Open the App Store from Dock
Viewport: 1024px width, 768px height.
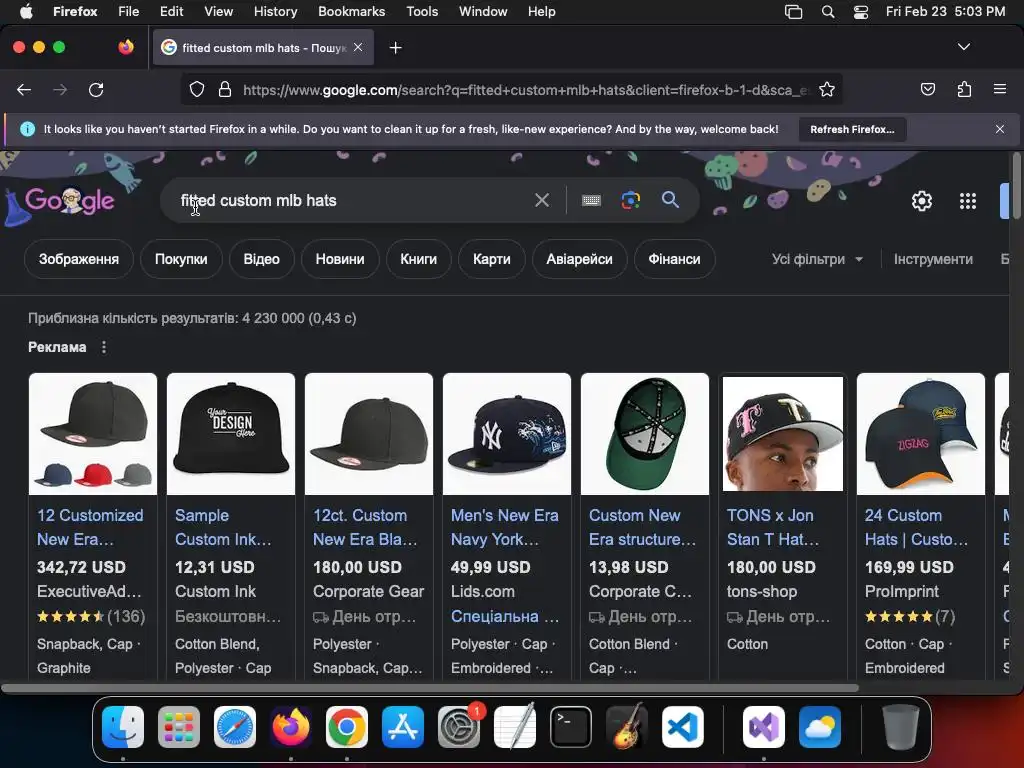coord(403,727)
